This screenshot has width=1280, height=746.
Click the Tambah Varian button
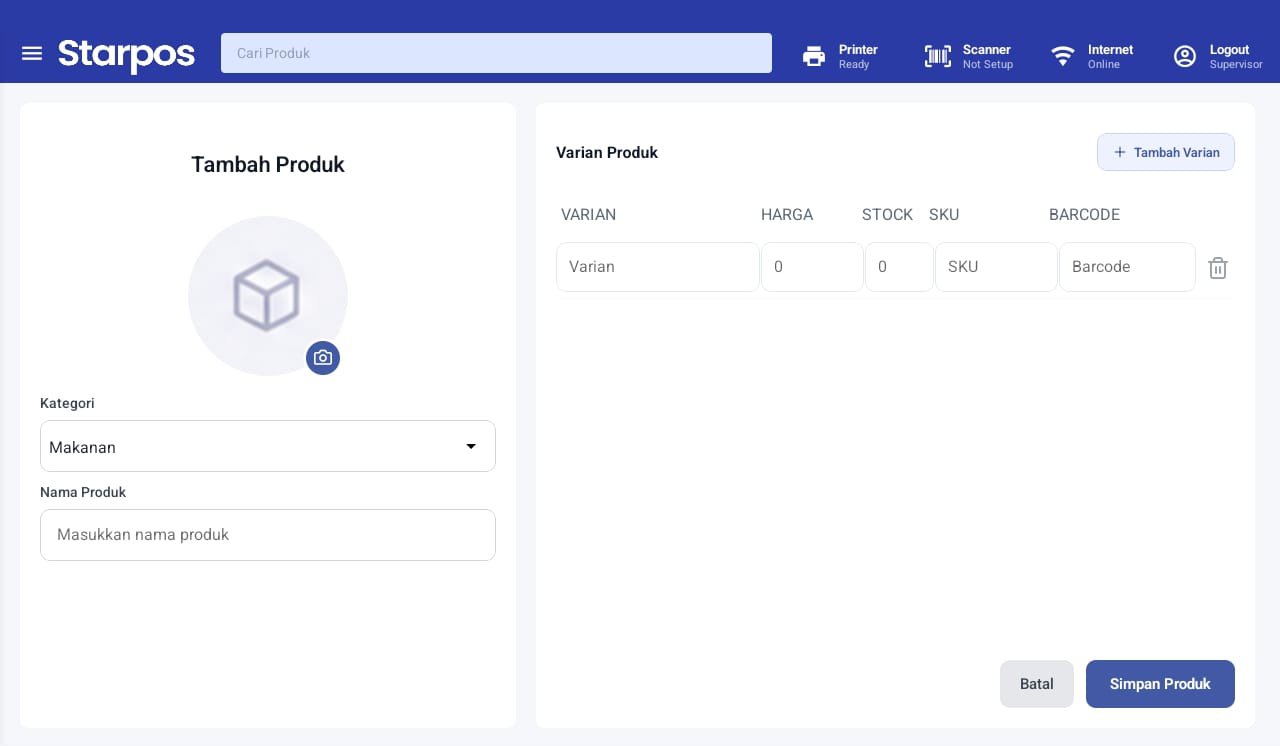(x=1166, y=152)
